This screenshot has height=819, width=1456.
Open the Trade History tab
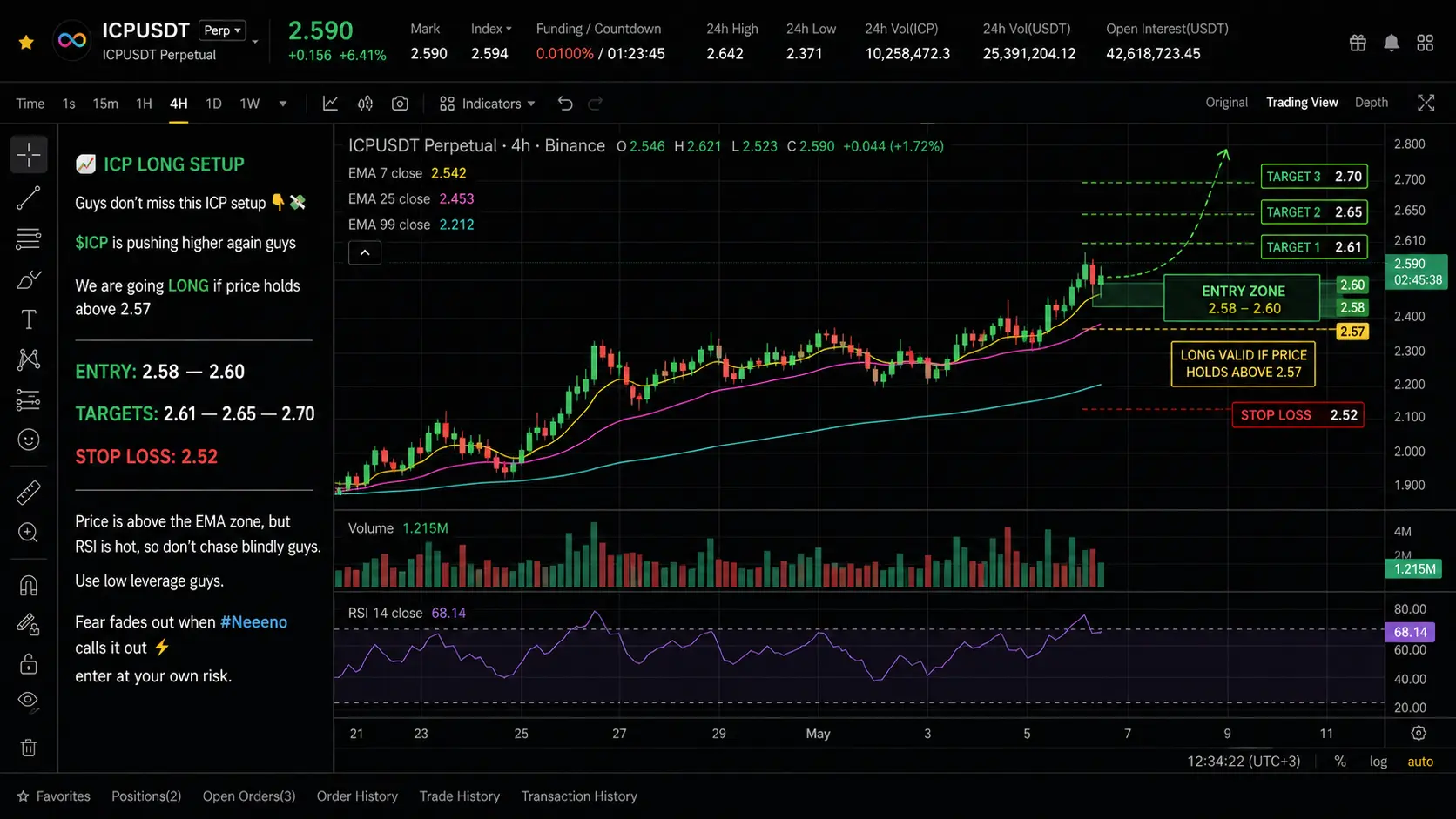(460, 796)
